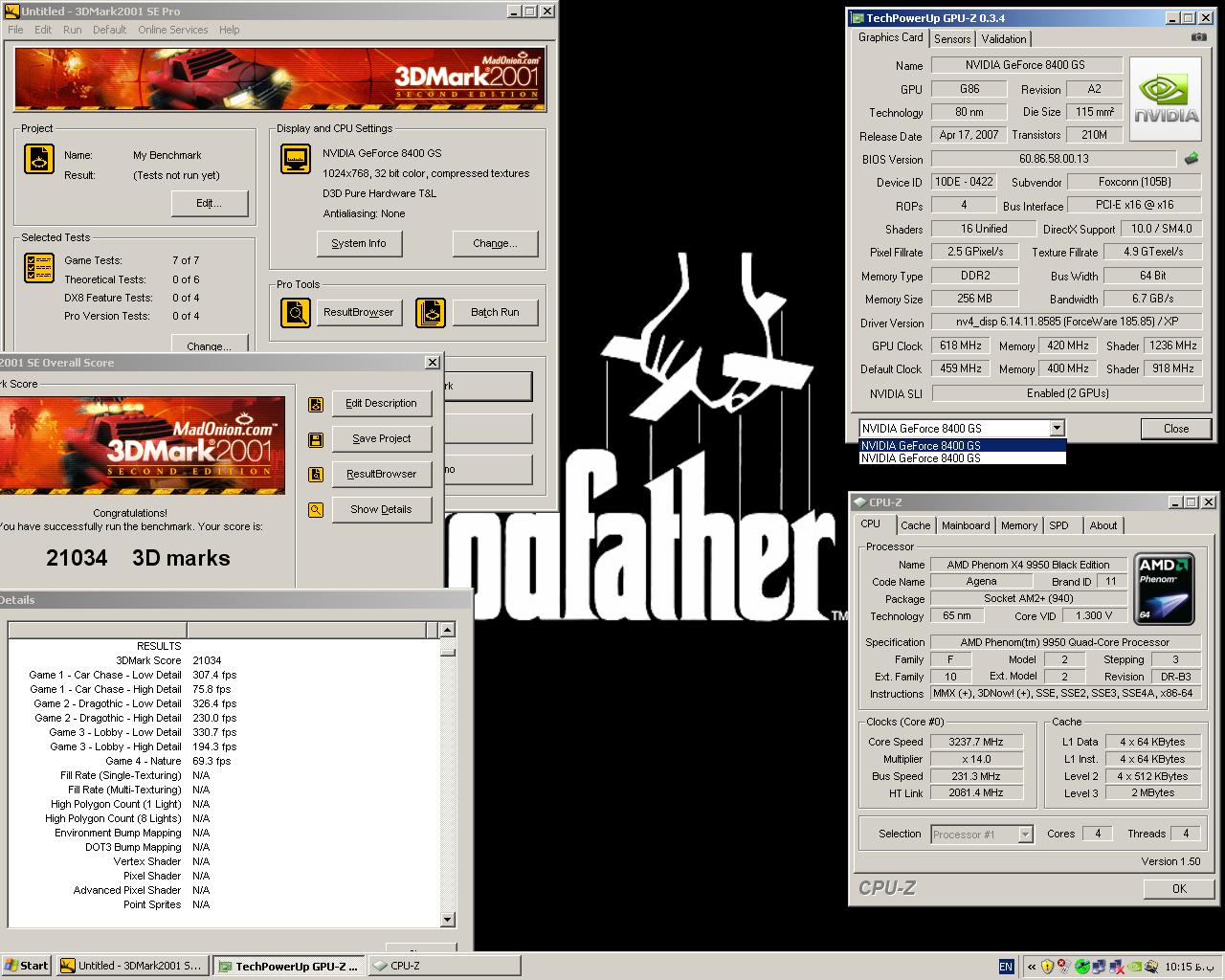Click the GPU-Z screenshot camera icon
The width and height of the screenshot is (1225, 980).
1198,37
